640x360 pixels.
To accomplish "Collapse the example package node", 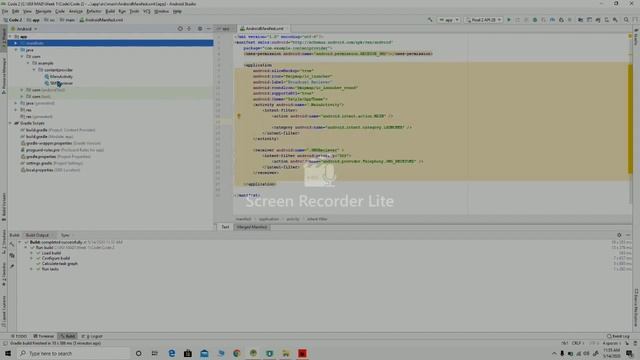I will tap(28, 63).
